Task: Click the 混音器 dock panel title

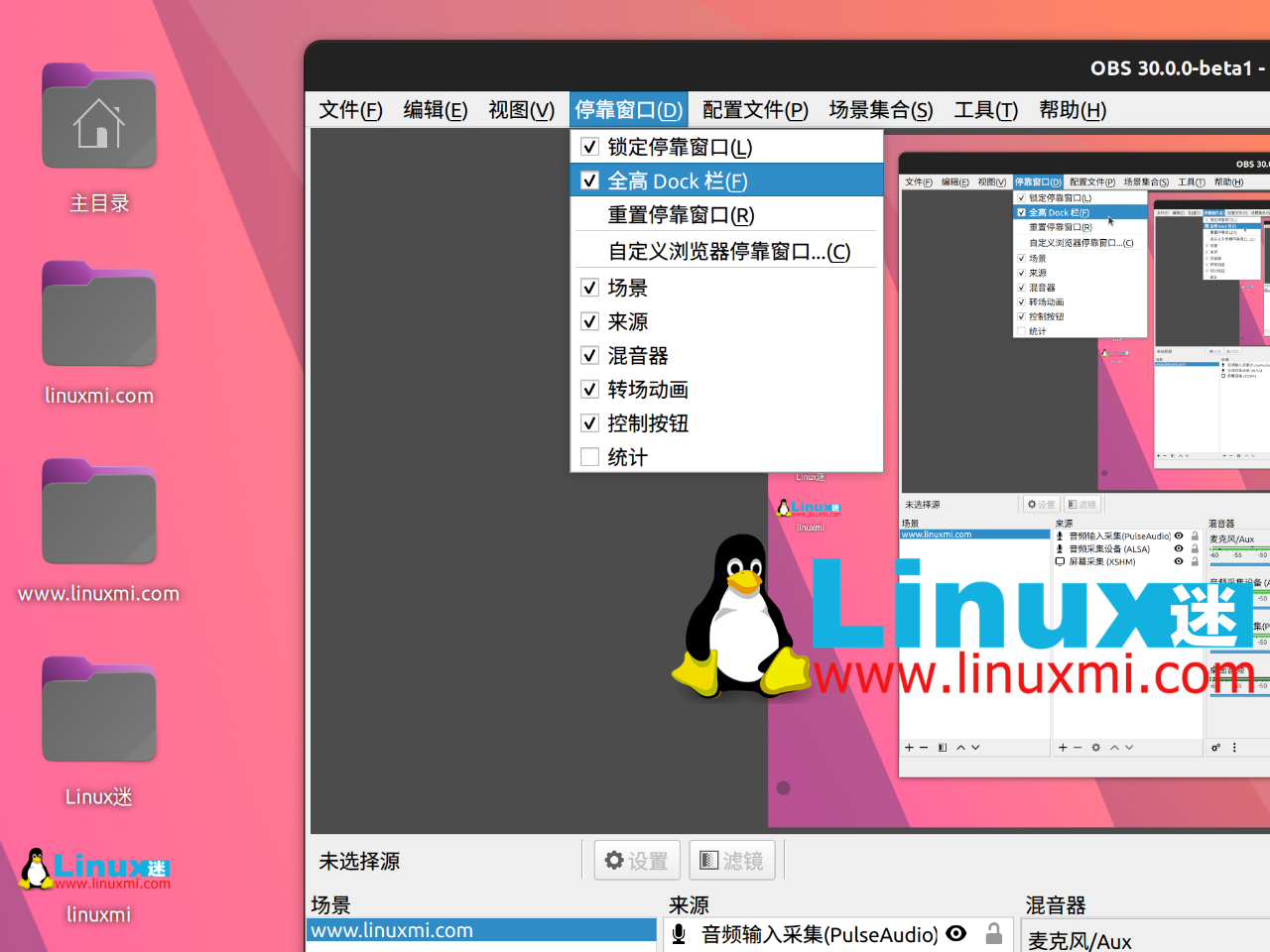Action: (x=1056, y=904)
